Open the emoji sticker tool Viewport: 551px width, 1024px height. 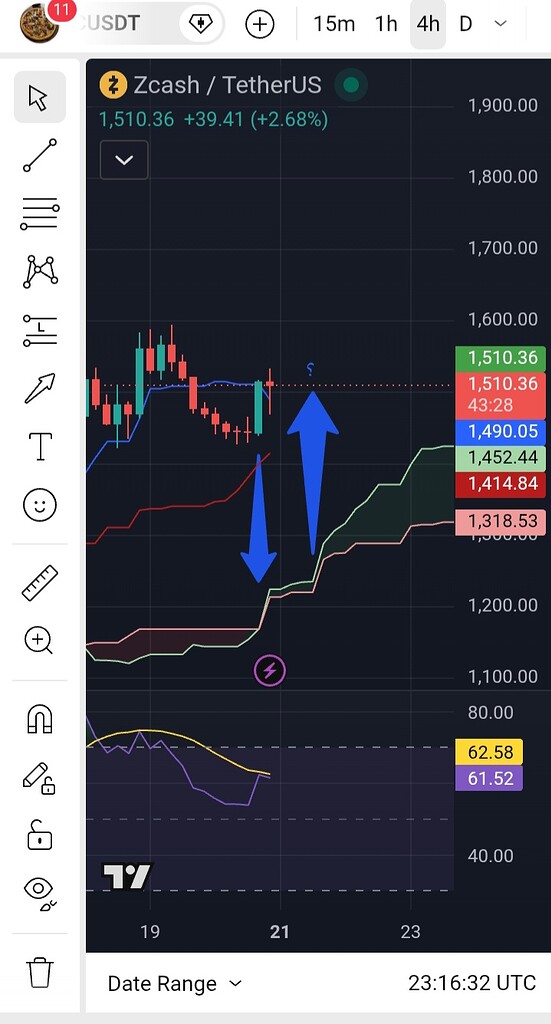coord(40,505)
